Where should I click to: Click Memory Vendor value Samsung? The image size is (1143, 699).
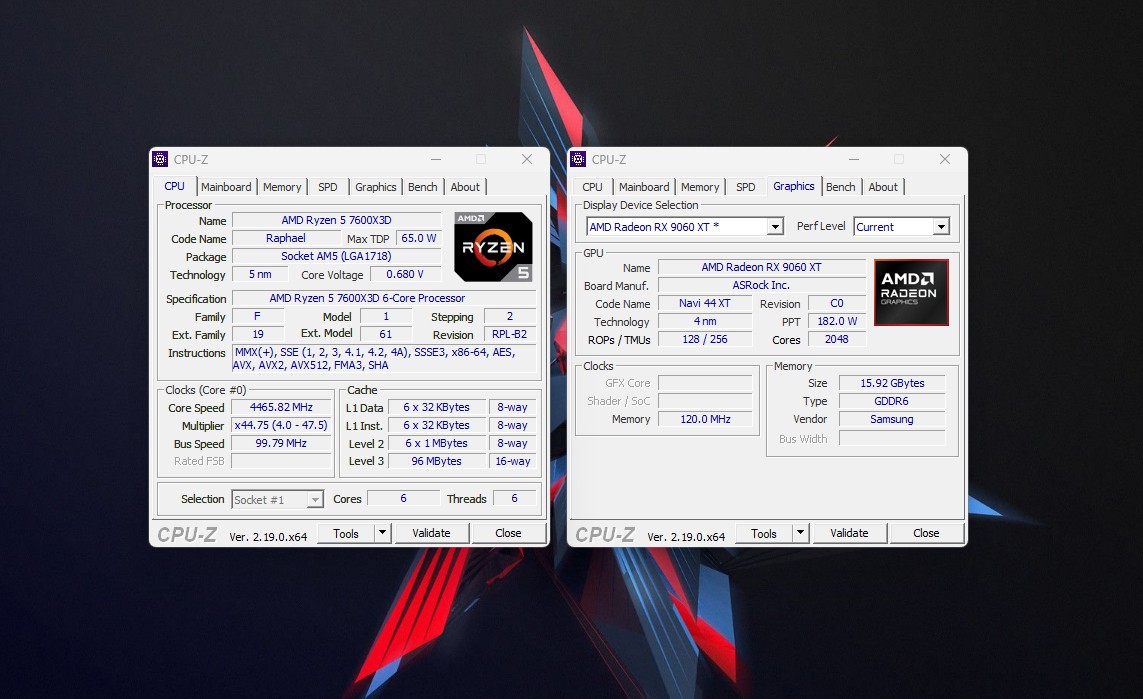coord(892,419)
